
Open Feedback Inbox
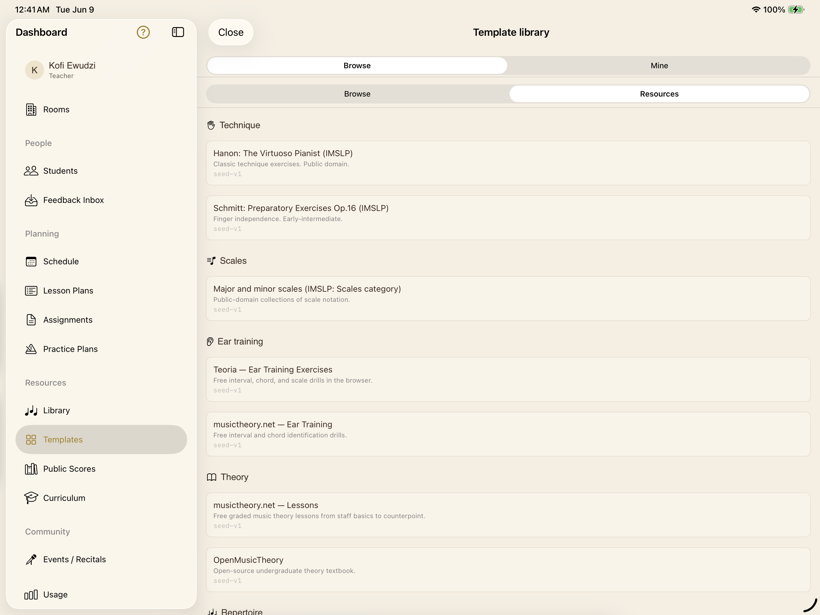(101, 200)
